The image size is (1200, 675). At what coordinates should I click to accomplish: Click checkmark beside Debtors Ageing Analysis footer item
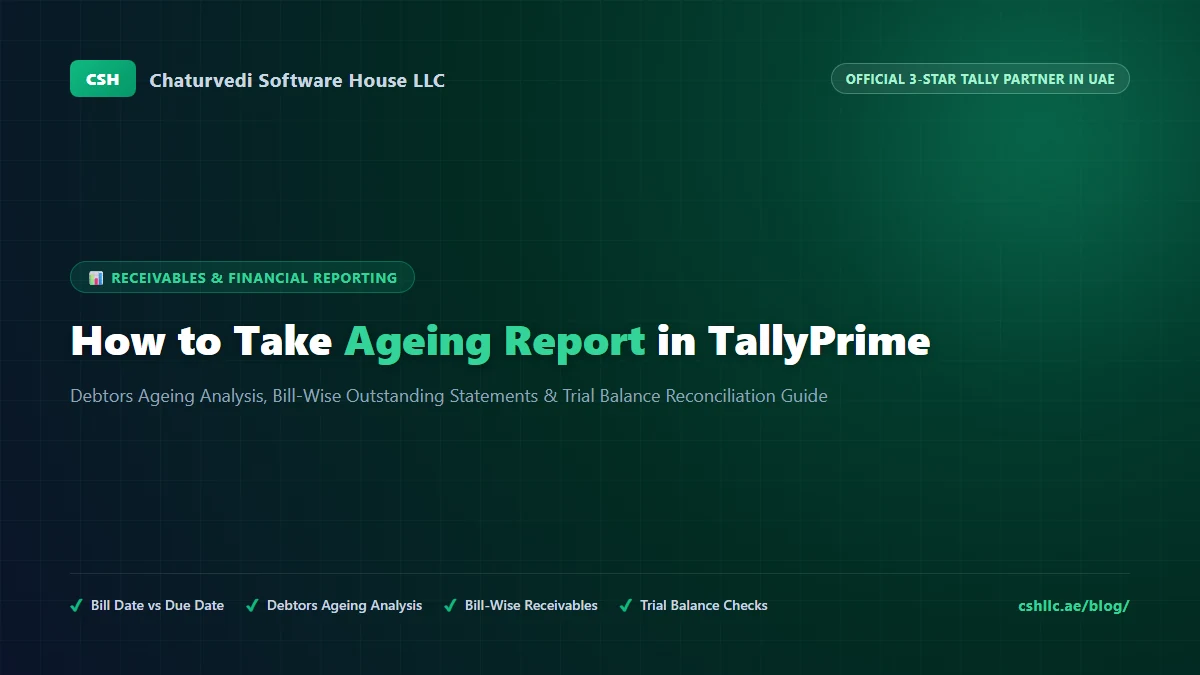tap(252, 605)
